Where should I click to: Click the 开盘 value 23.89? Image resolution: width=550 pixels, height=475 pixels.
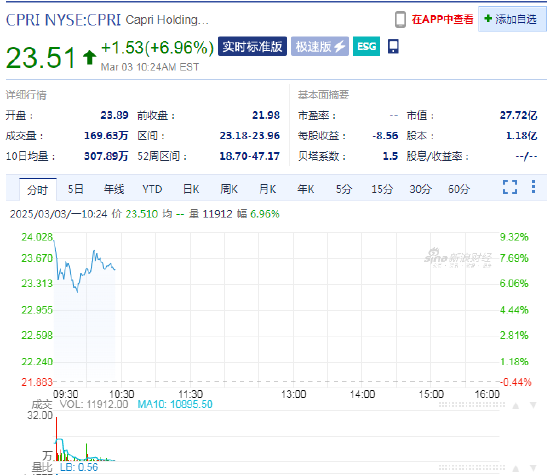point(114,115)
